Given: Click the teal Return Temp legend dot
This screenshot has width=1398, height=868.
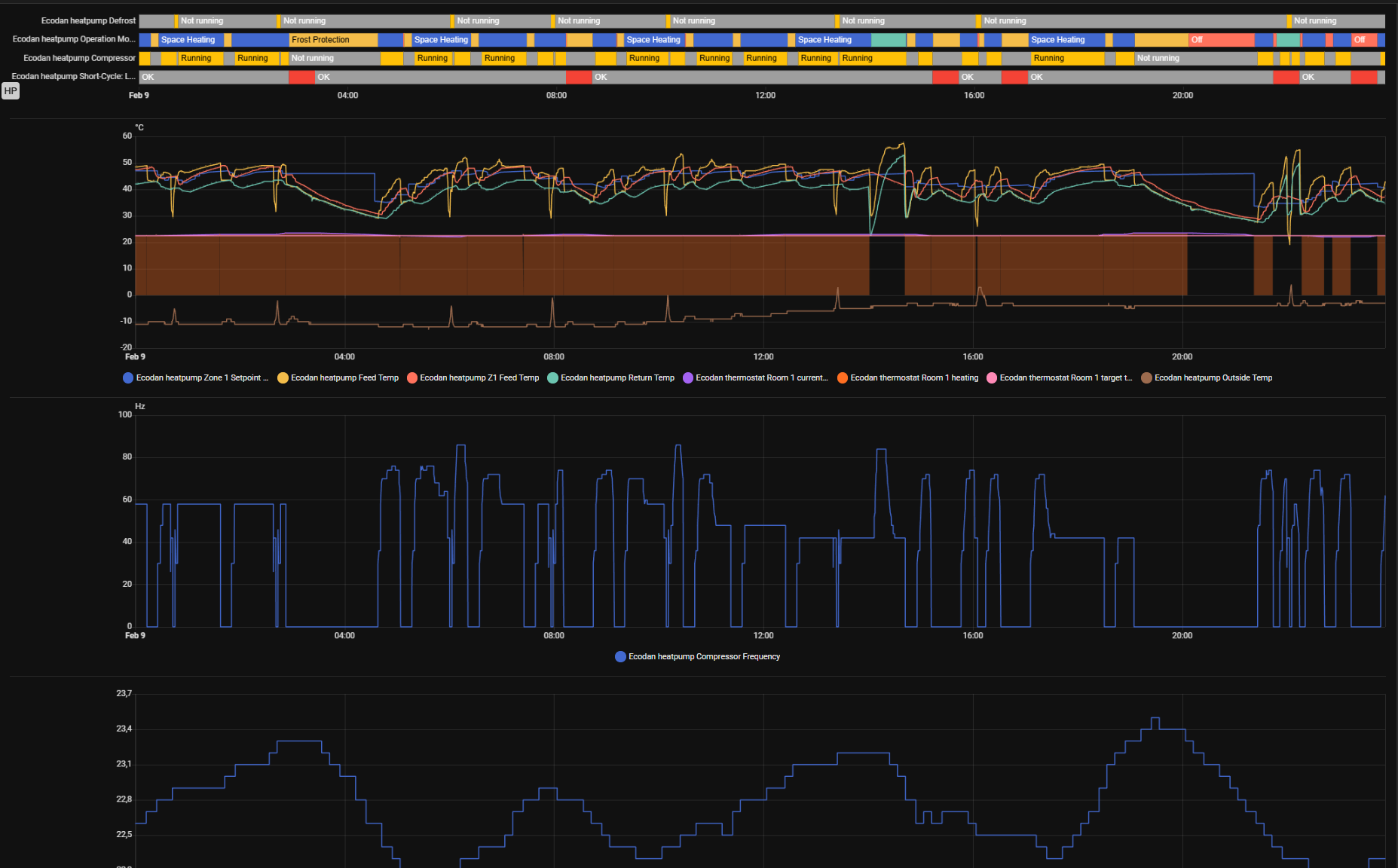Looking at the screenshot, I should (552, 378).
